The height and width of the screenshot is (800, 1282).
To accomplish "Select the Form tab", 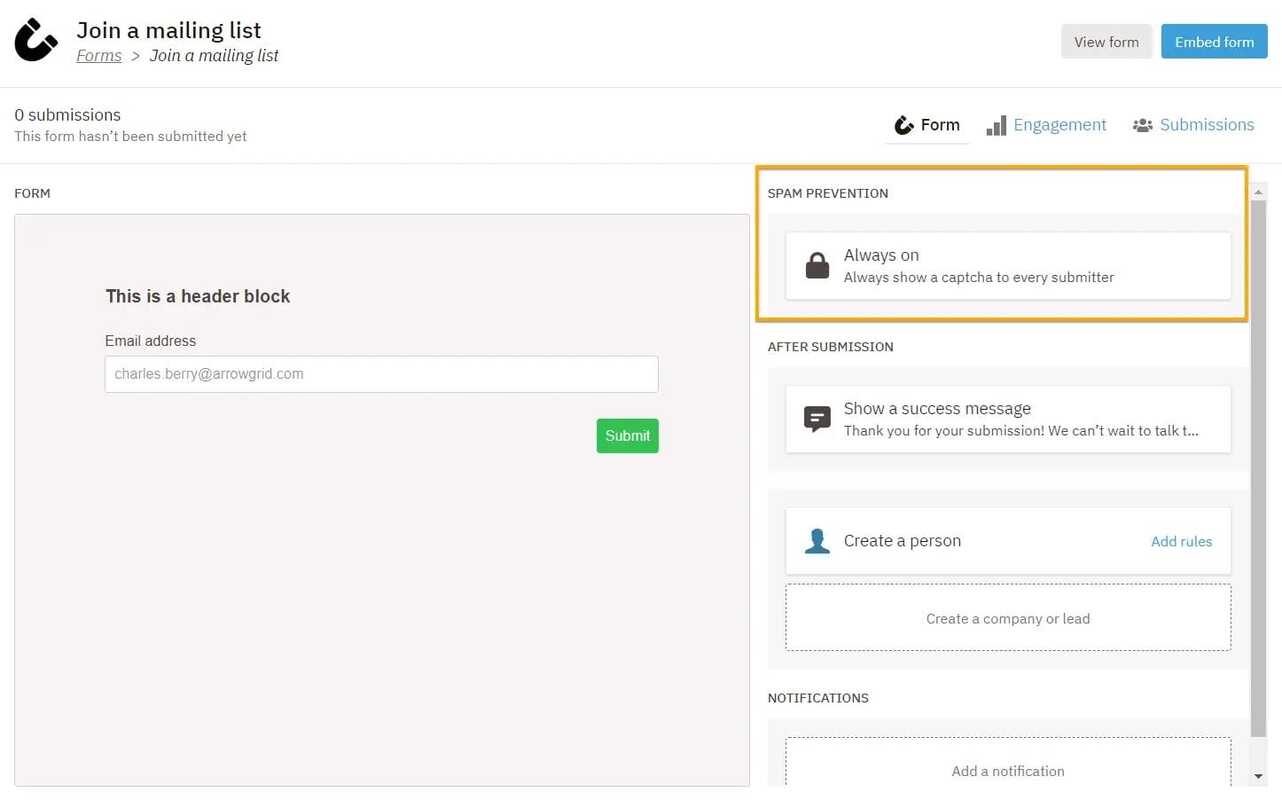I will (939, 124).
